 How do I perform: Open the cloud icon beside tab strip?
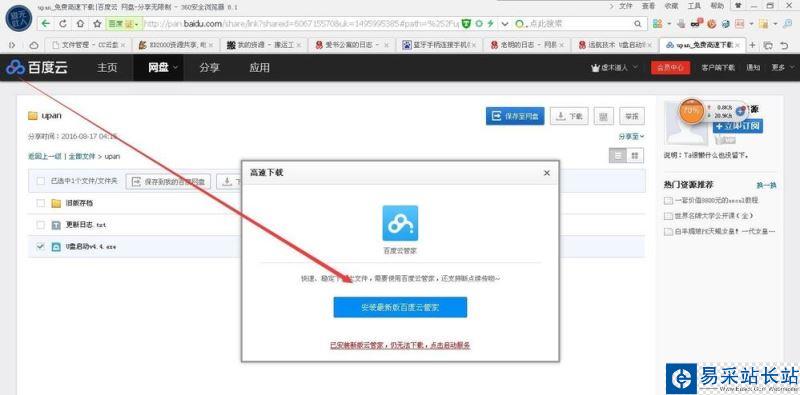coord(34,45)
